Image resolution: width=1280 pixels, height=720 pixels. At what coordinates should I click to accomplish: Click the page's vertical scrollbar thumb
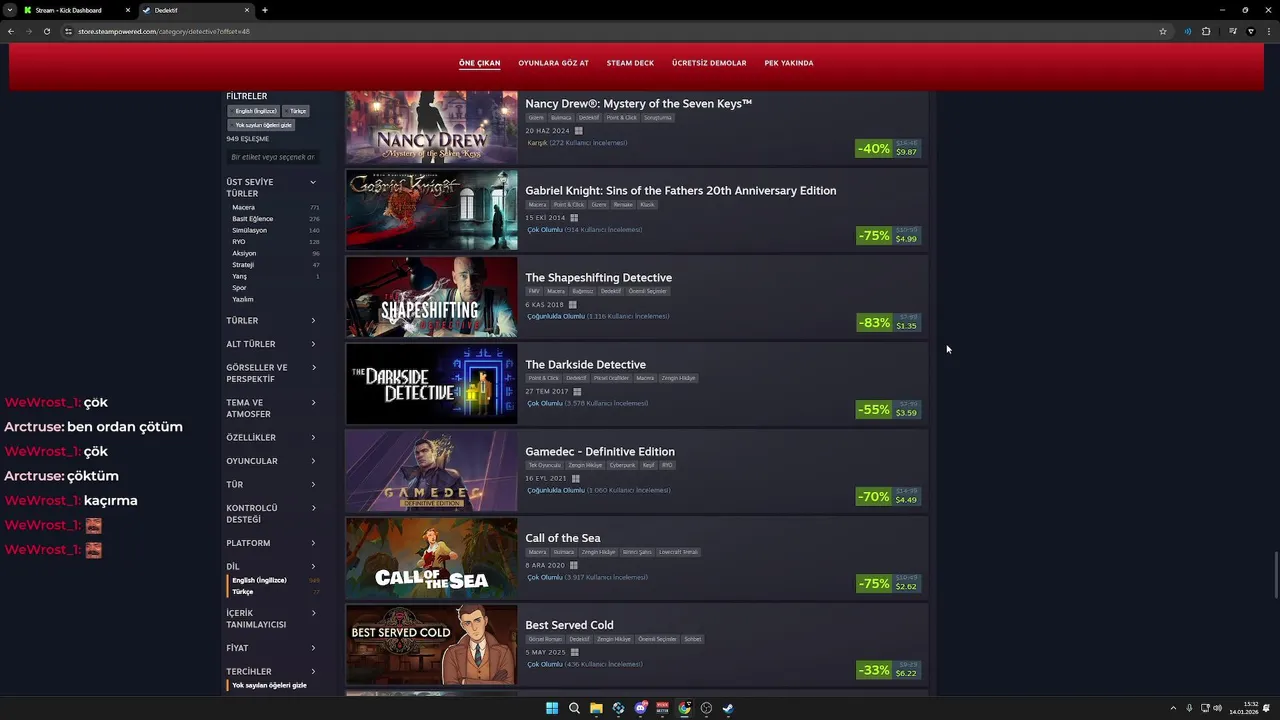point(1275,573)
